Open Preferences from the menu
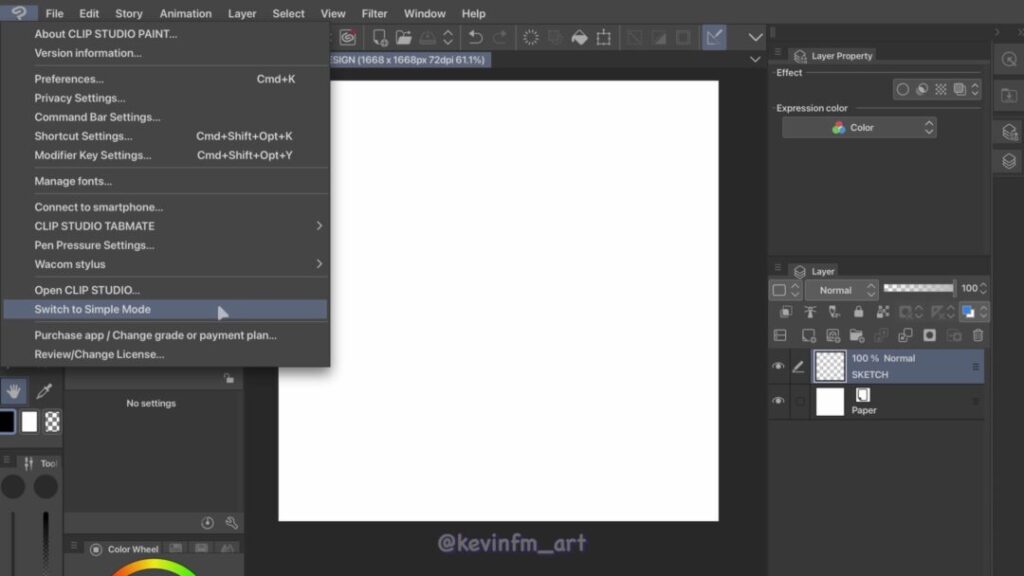This screenshot has height=576, width=1024. pyautogui.click(x=166, y=79)
